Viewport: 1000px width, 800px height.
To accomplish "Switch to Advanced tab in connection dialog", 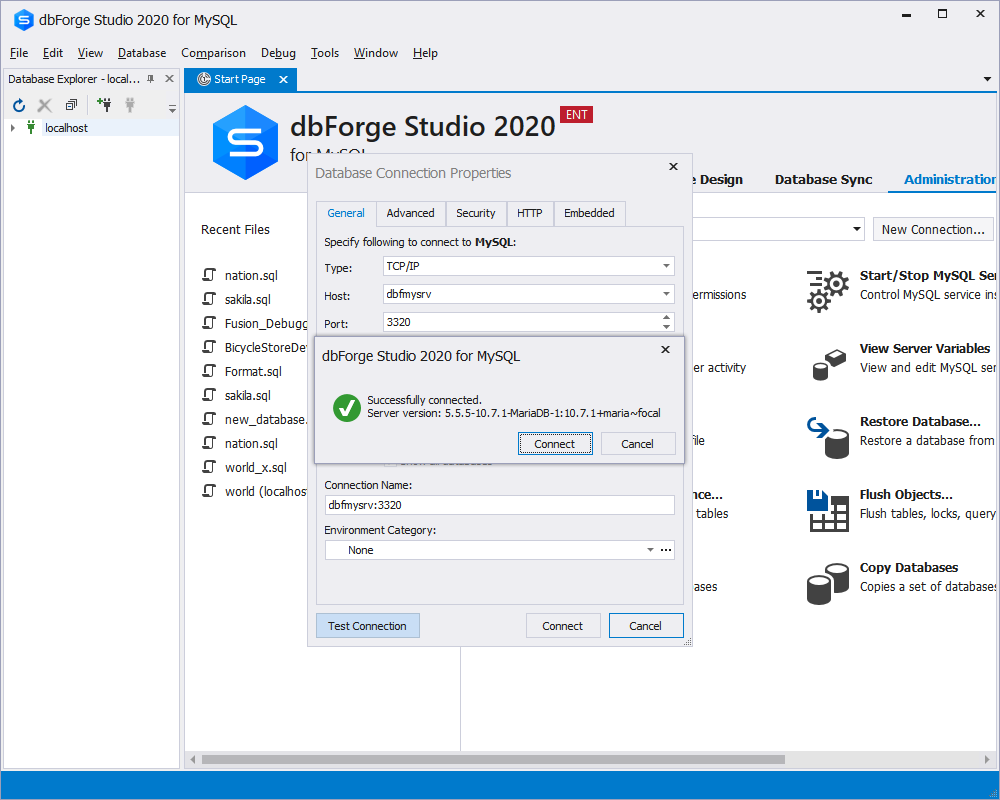I will (x=410, y=213).
